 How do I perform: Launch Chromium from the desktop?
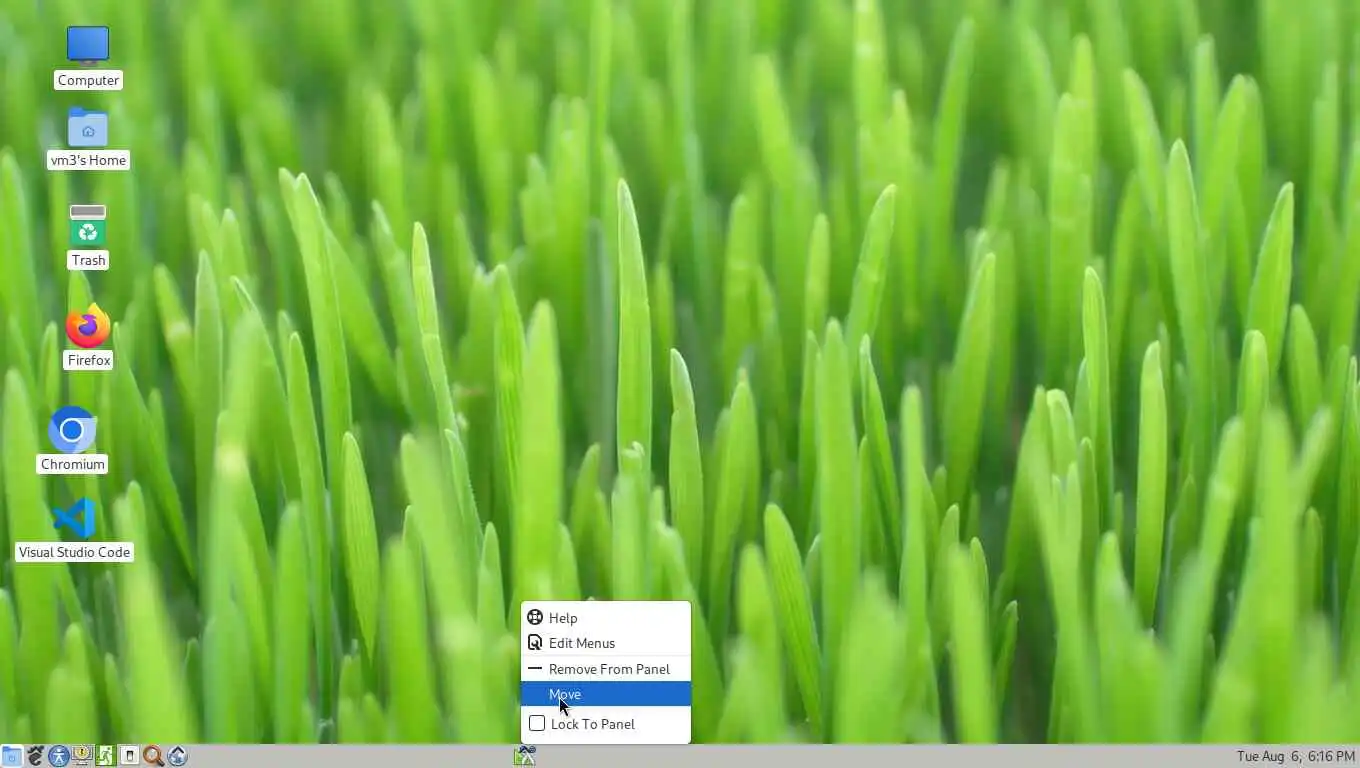coord(72,430)
